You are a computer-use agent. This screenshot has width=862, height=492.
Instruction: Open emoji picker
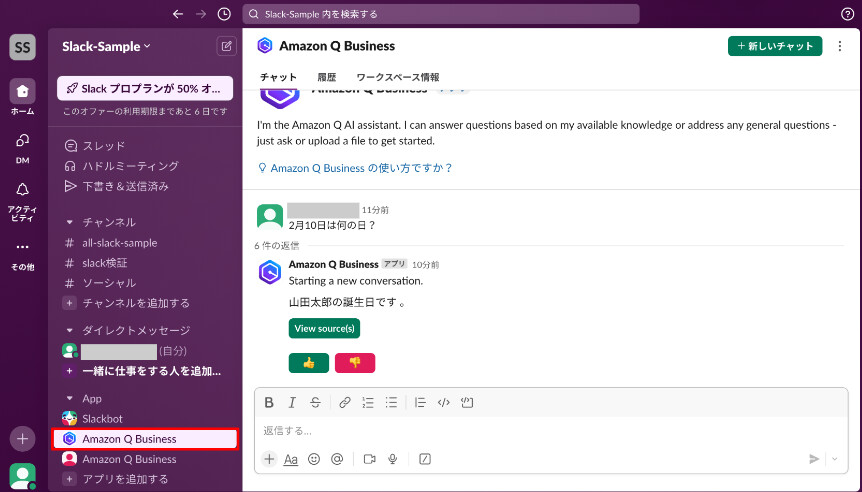click(314, 459)
